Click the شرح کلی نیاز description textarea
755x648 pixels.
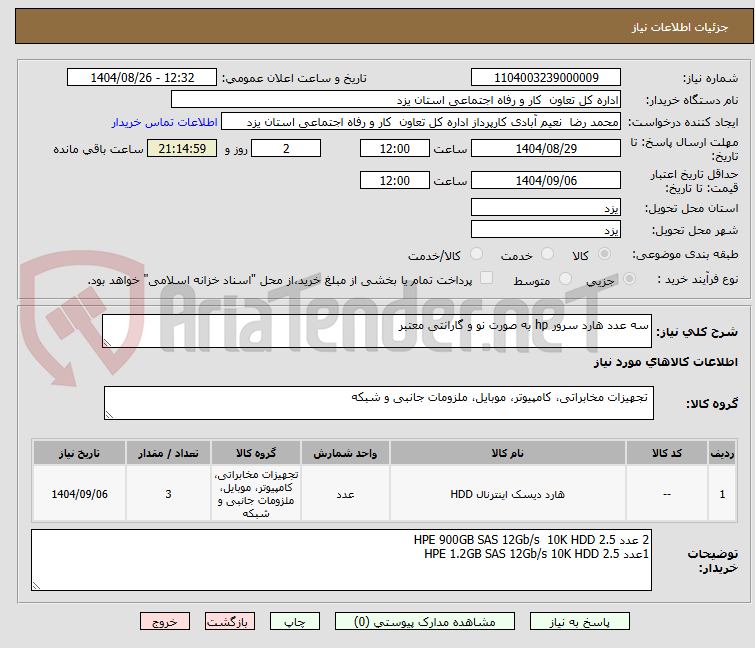coord(377,331)
